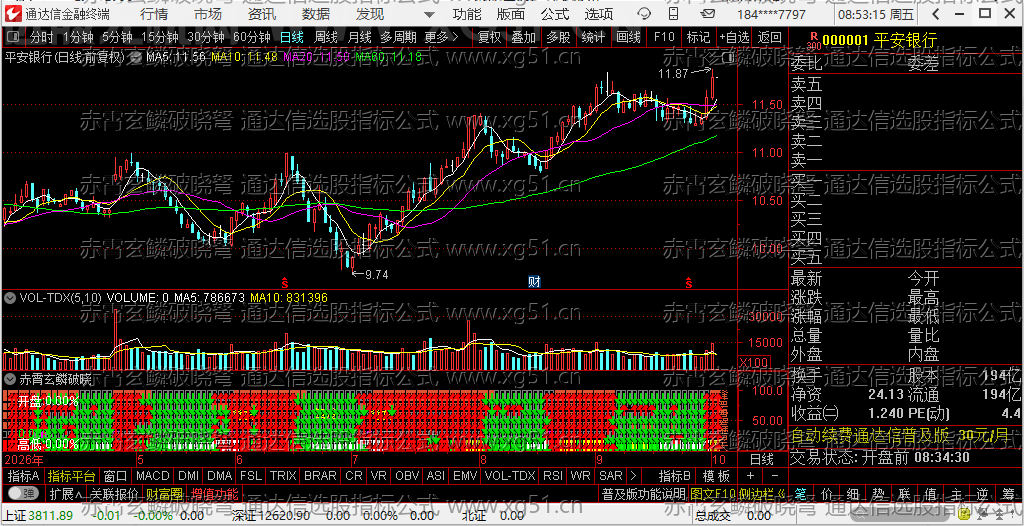Click the small panel icon before 分时
The width and height of the screenshot is (1024, 526).
coord(14,38)
